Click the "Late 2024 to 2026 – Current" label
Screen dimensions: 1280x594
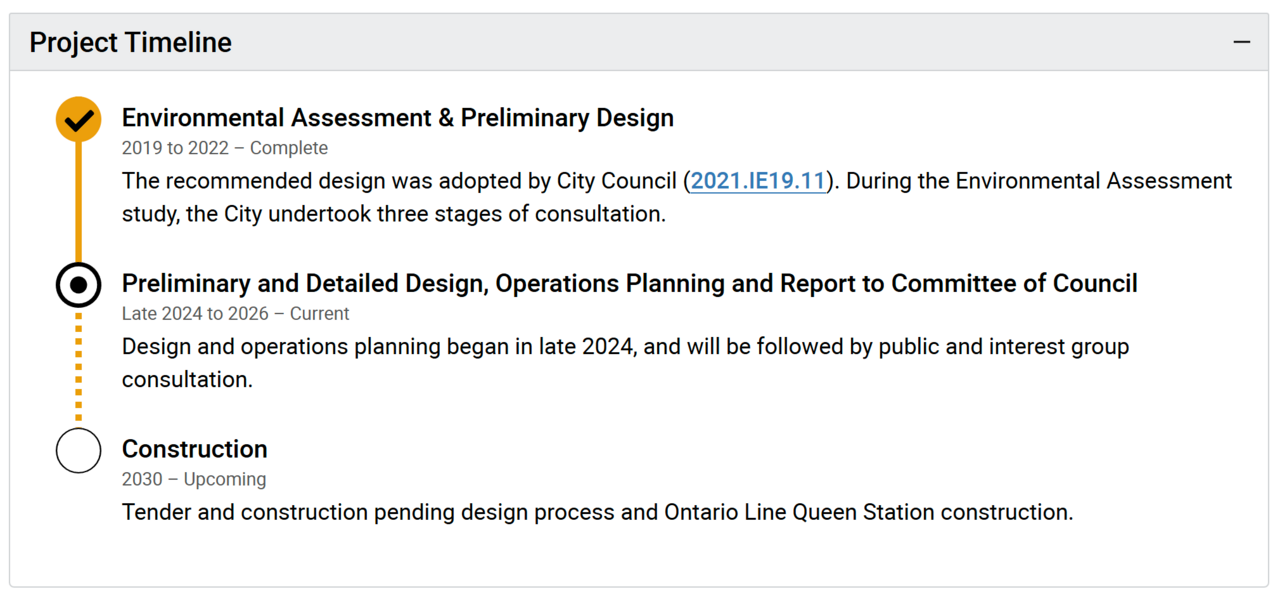(x=235, y=314)
